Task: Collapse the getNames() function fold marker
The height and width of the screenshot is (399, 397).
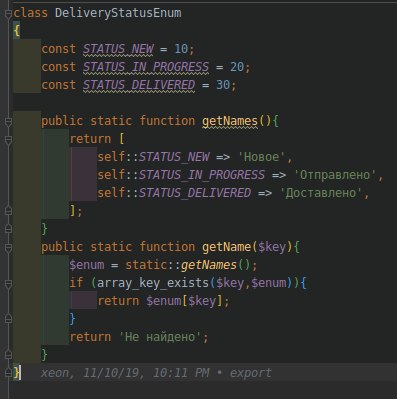Action: (8, 122)
